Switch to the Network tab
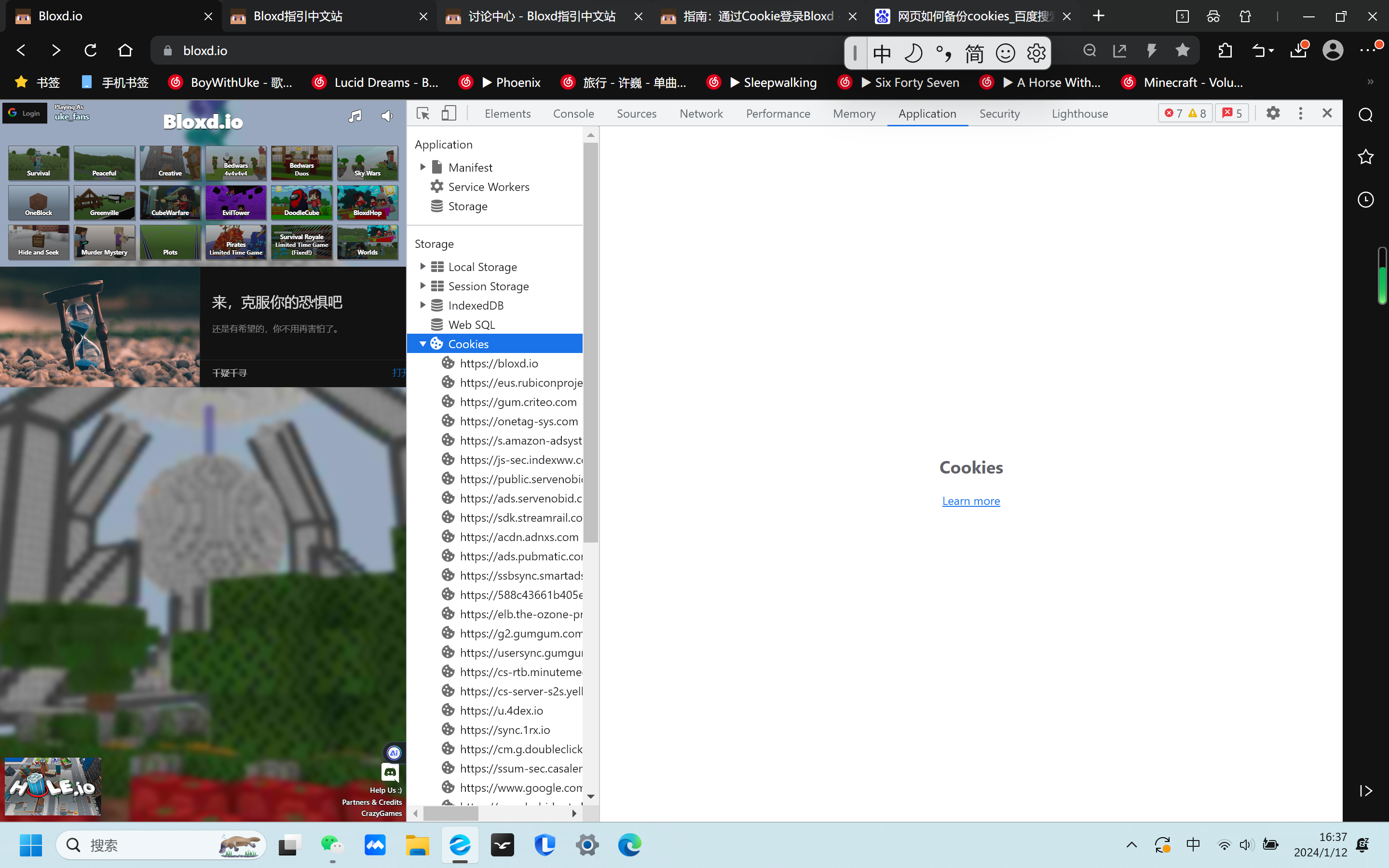The image size is (1389, 868). (701, 114)
